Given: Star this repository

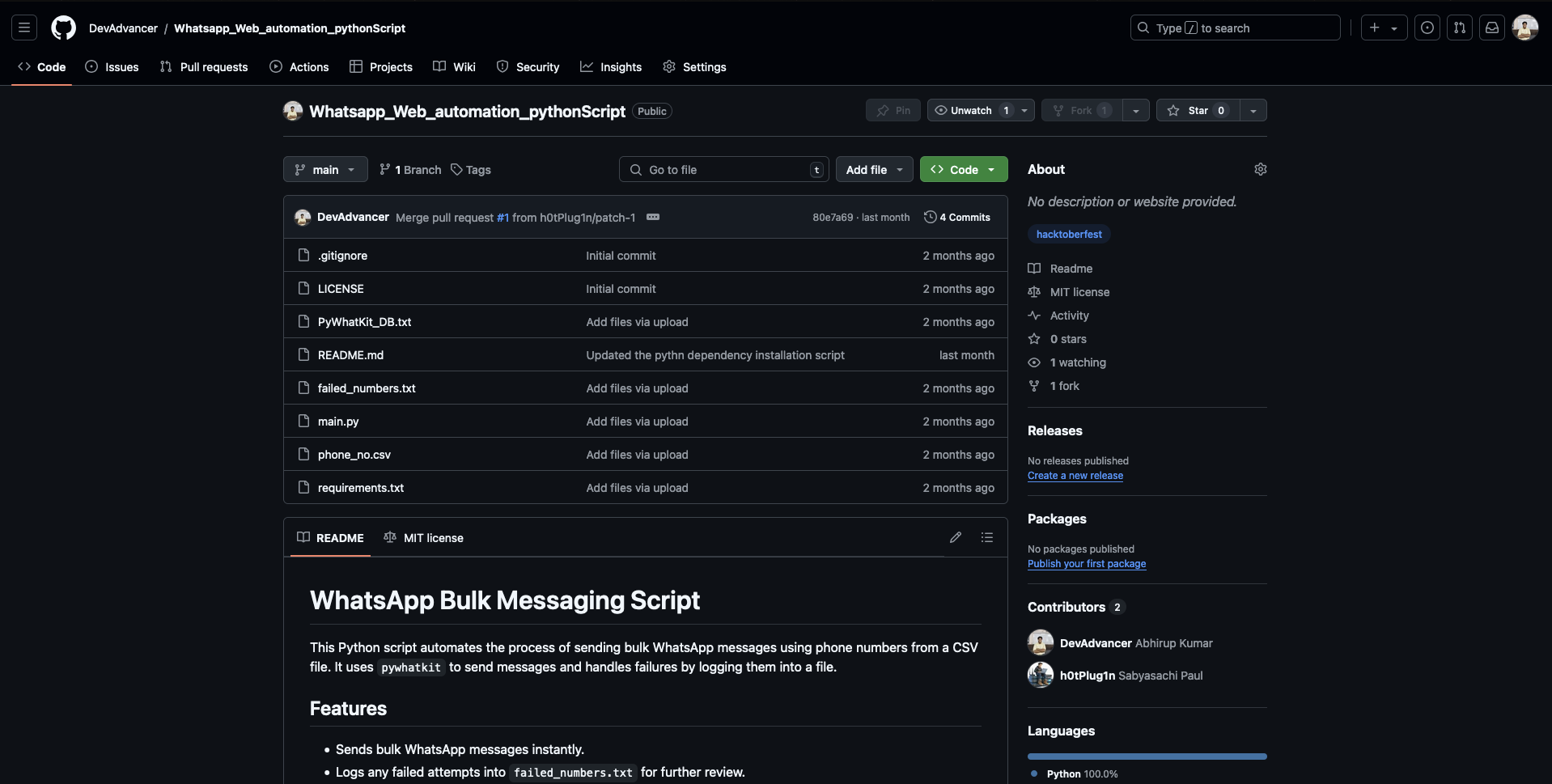Looking at the screenshot, I should (1198, 110).
